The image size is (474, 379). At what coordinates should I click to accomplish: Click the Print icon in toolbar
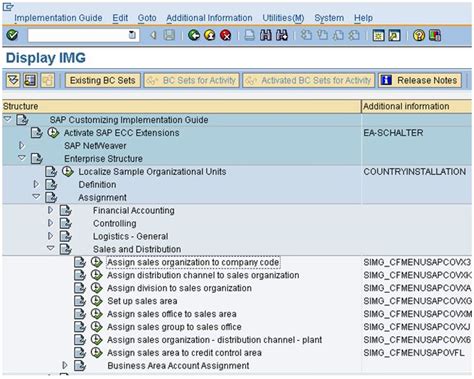point(249,35)
